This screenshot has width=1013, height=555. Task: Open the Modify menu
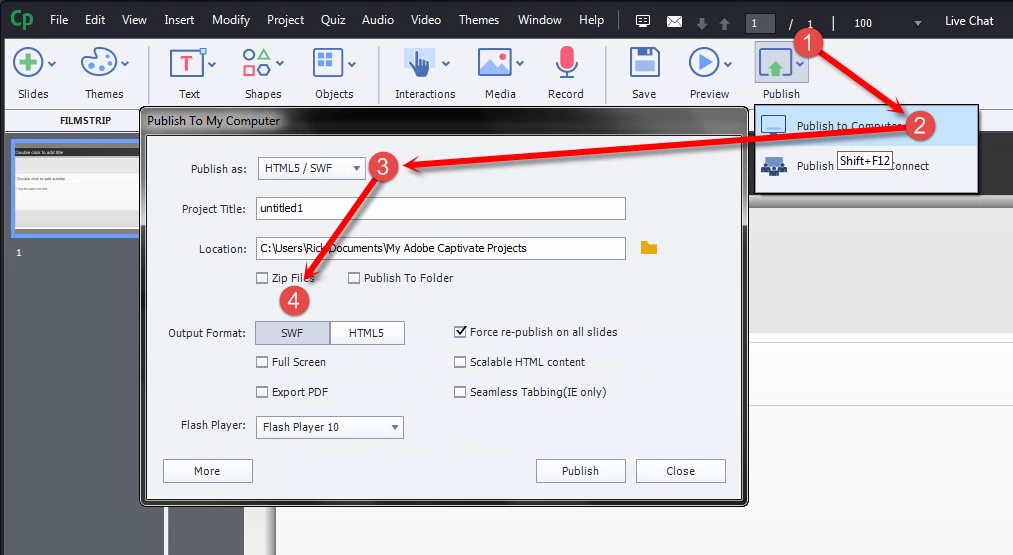pos(231,20)
